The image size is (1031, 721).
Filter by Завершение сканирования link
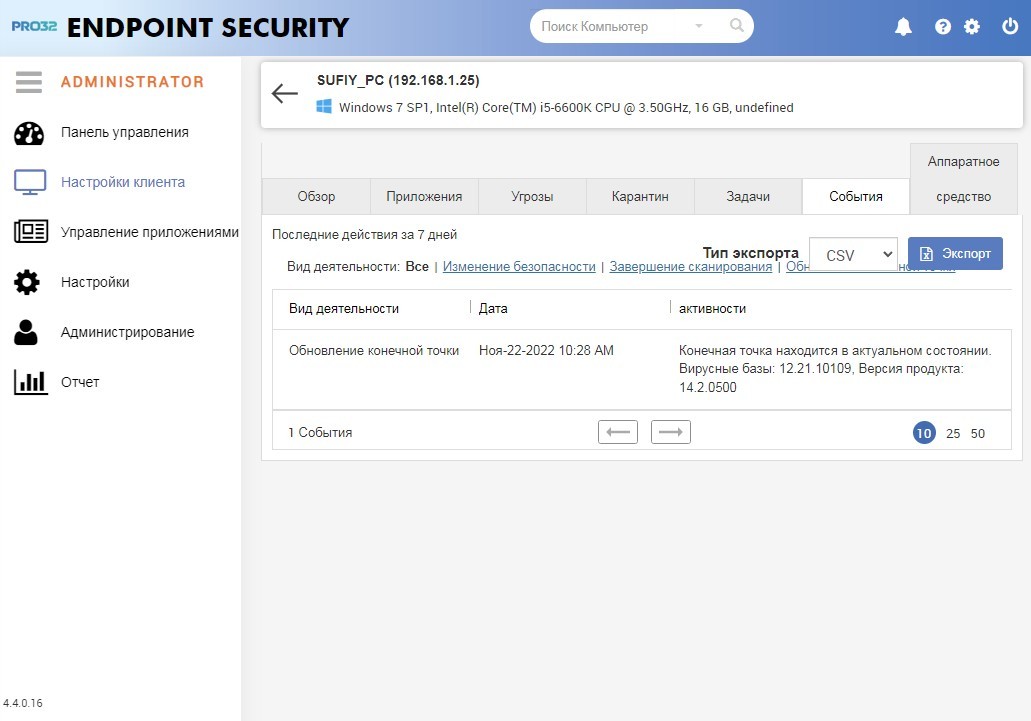point(690,267)
